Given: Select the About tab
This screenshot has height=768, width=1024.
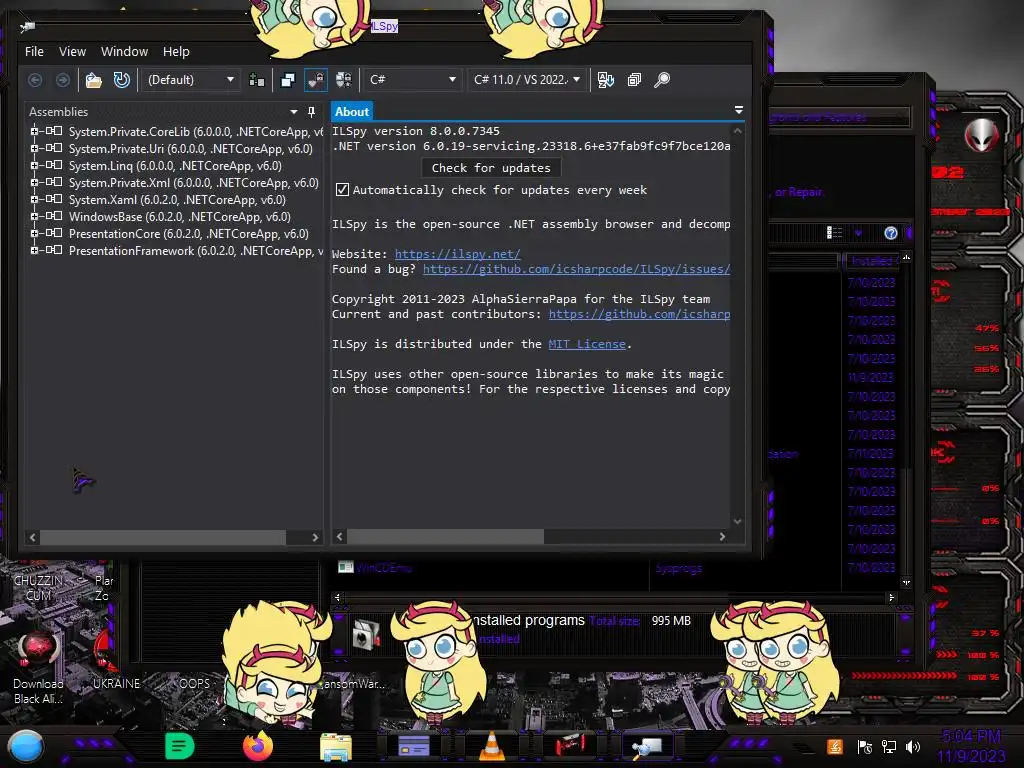Looking at the screenshot, I should click(351, 112).
